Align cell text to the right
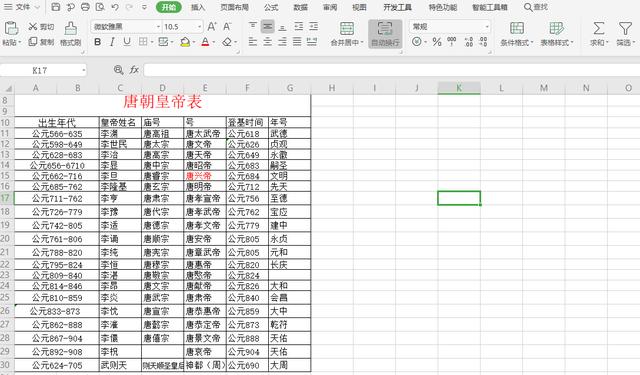 pos(282,42)
